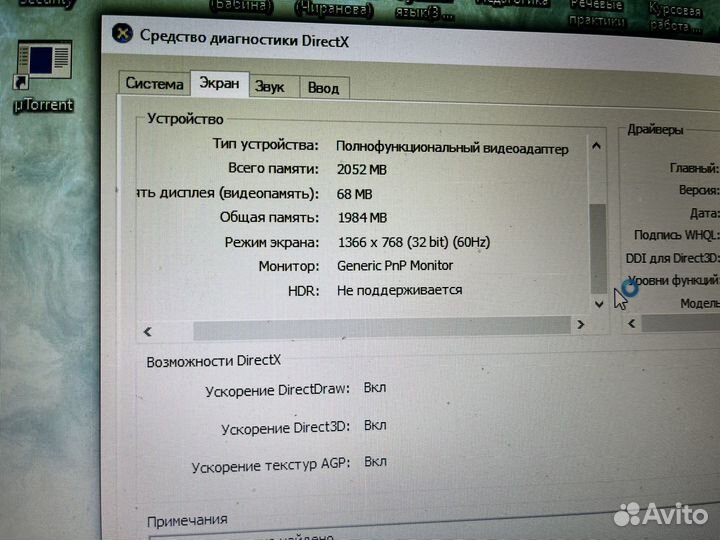Click the vertical scrollbar thumb in Устройство

click(x=598, y=248)
